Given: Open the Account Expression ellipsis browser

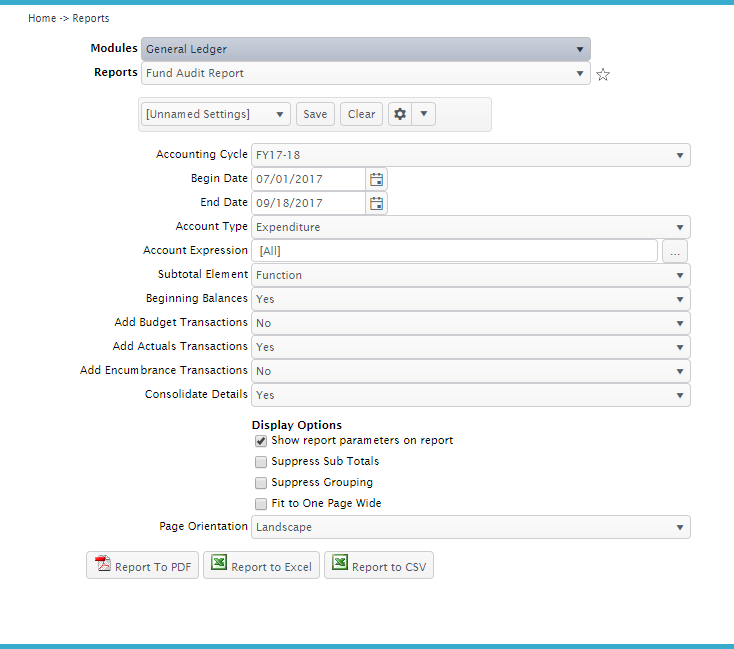Looking at the screenshot, I should tap(675, 251).
